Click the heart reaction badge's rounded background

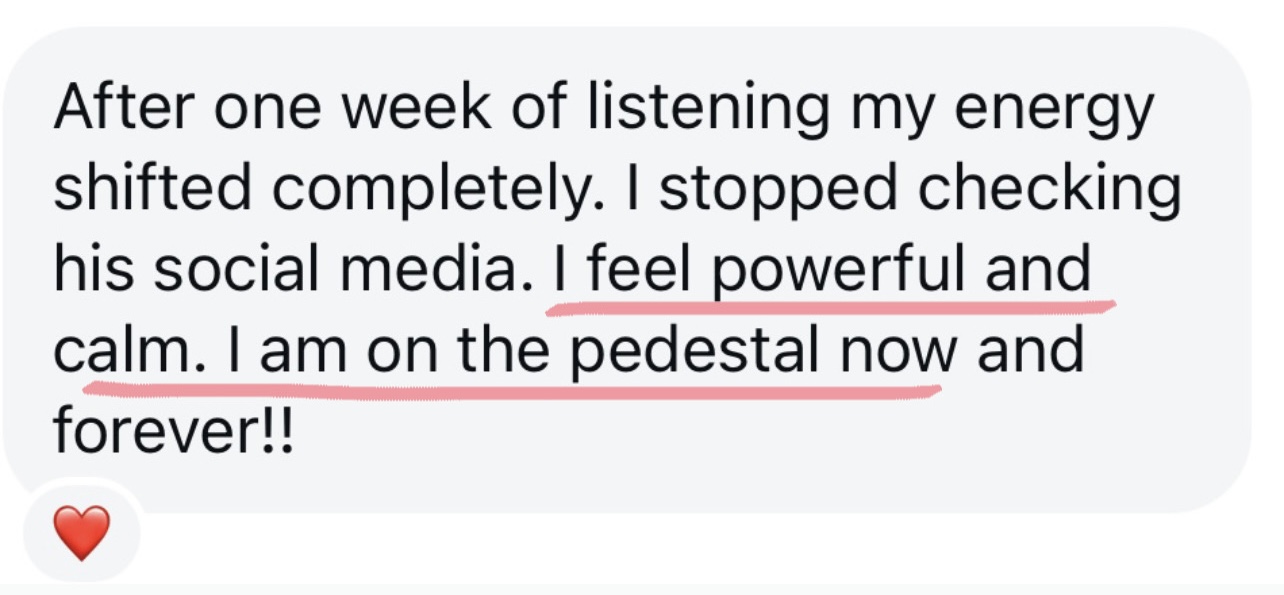[x=81, y=533]
